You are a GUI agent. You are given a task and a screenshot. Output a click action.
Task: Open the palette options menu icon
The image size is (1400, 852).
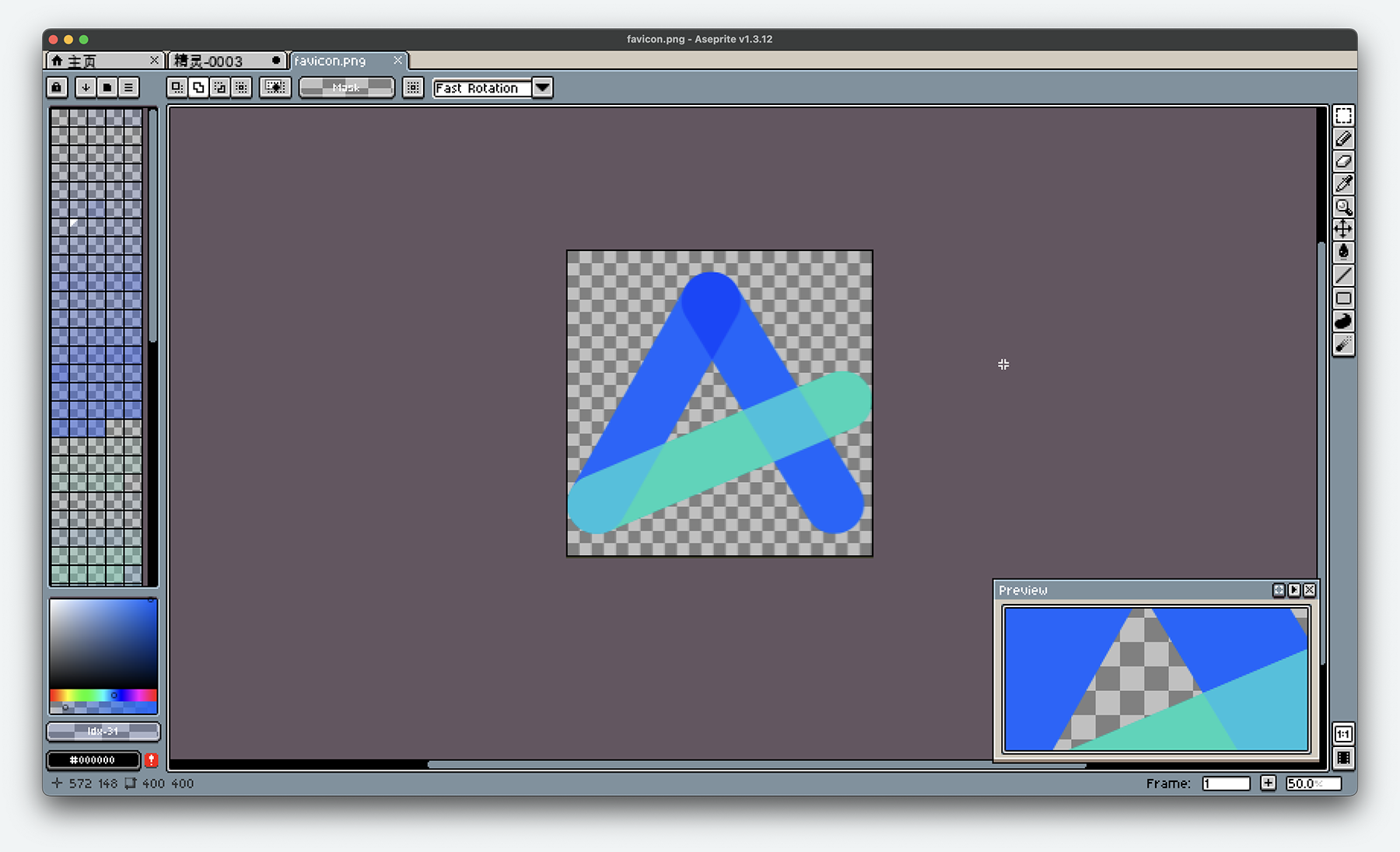tap(128, 87)
